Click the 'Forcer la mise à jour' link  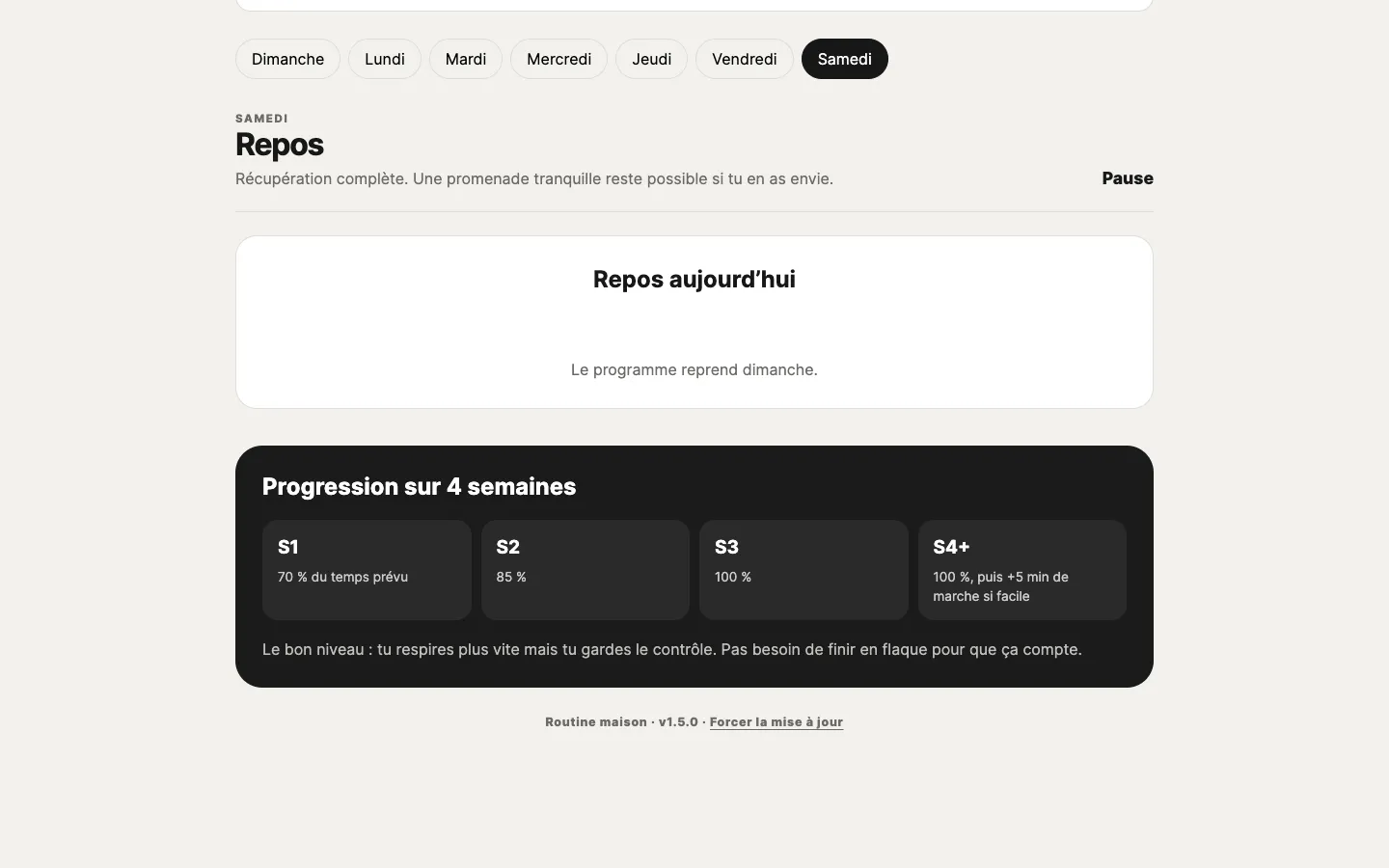(776, 721)
